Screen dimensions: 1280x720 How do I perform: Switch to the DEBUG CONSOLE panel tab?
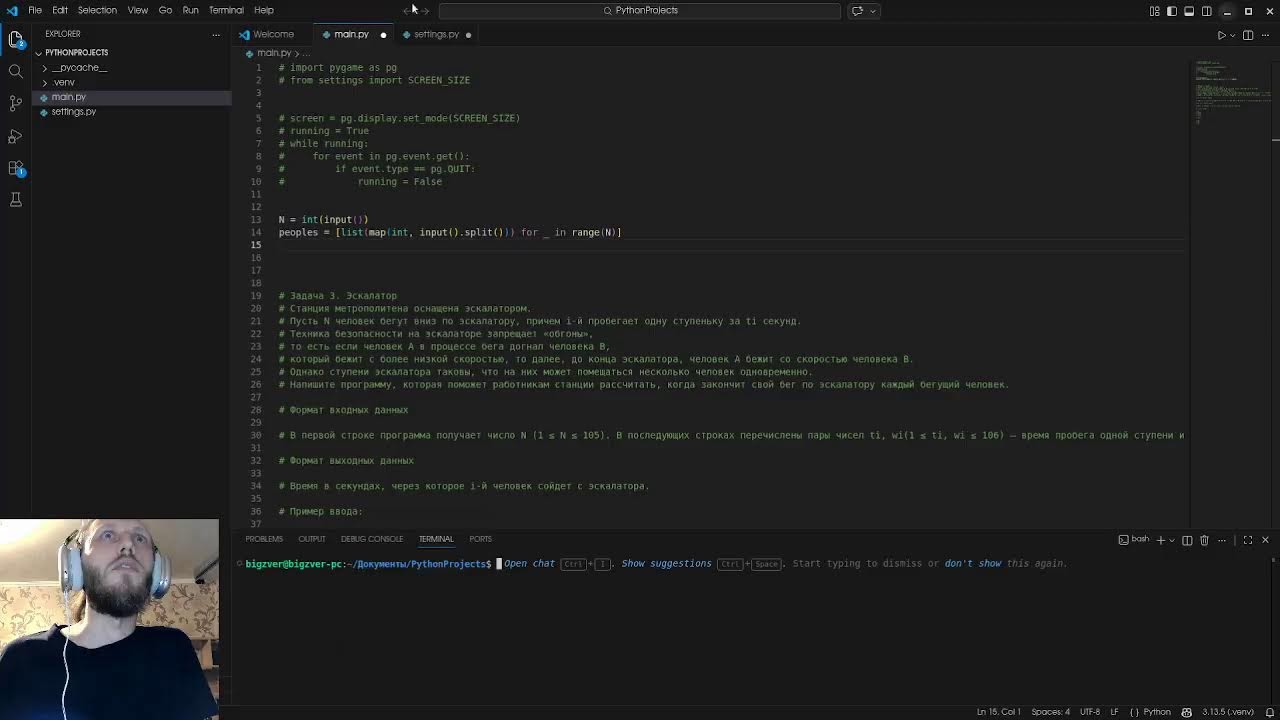pyautogui.click(x=372, y=539)
